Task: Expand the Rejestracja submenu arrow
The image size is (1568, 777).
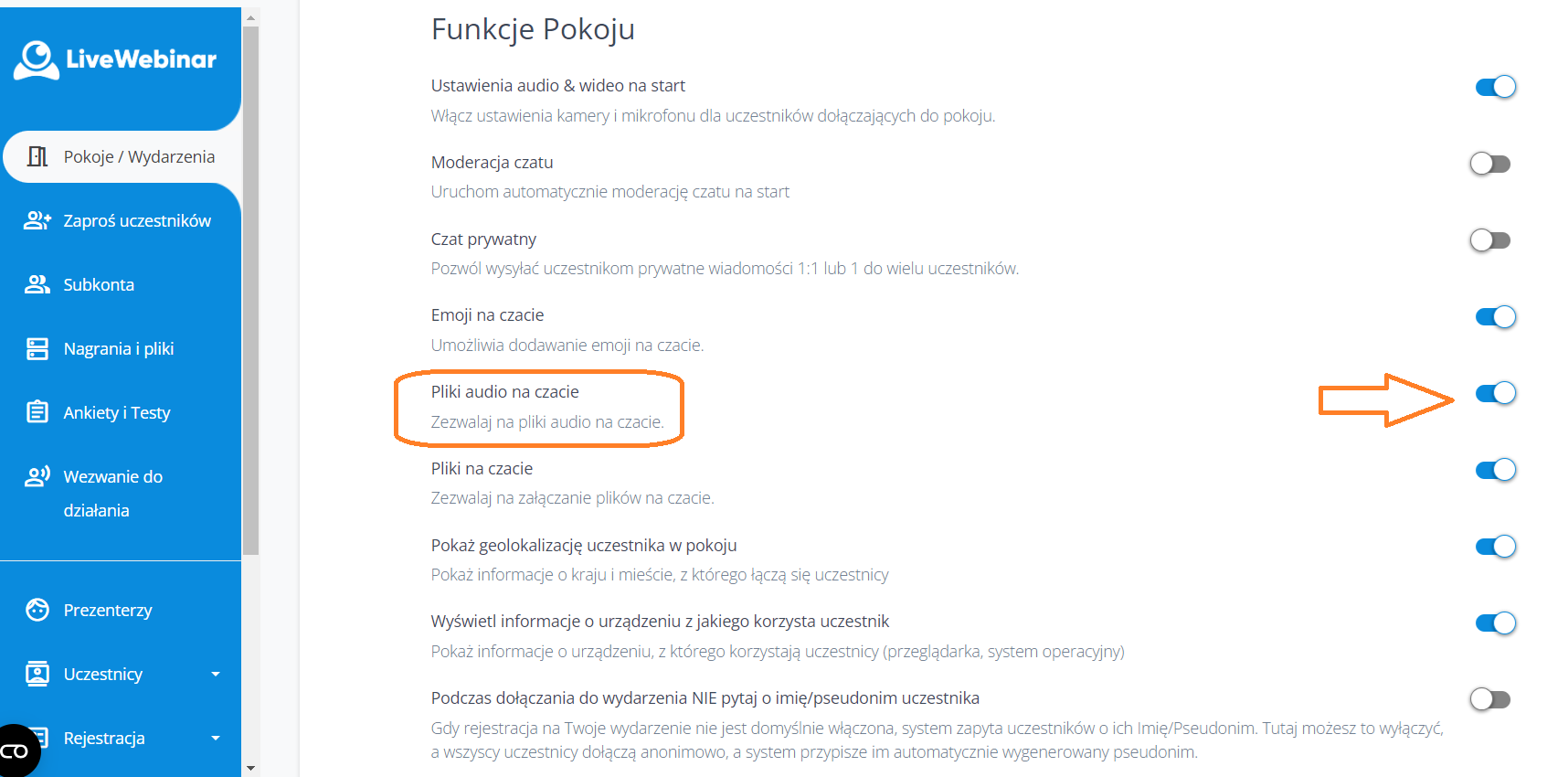Action: (x=216, y=739)
